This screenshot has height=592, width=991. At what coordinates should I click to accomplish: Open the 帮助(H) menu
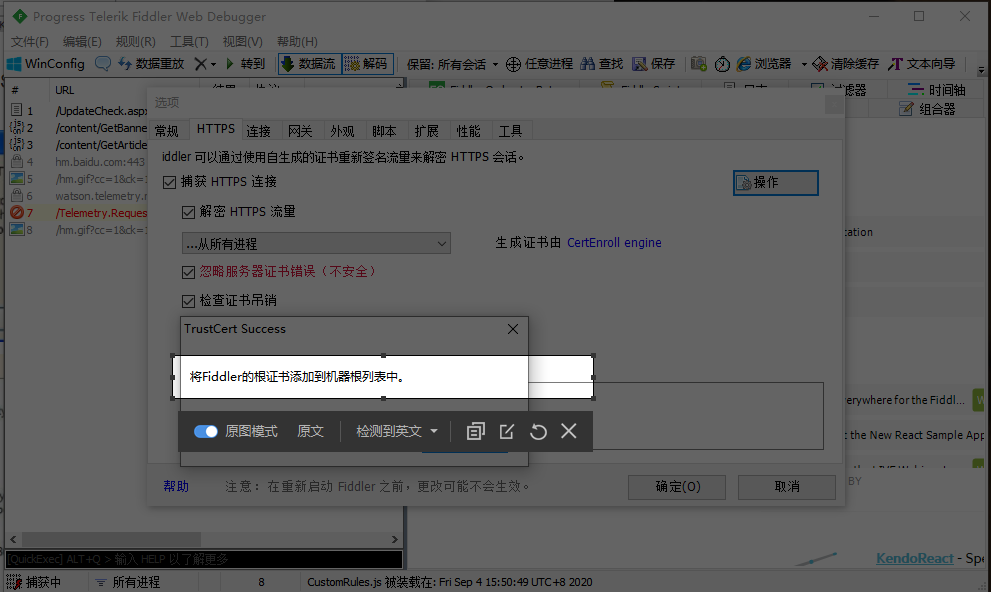tap(297, 42)
